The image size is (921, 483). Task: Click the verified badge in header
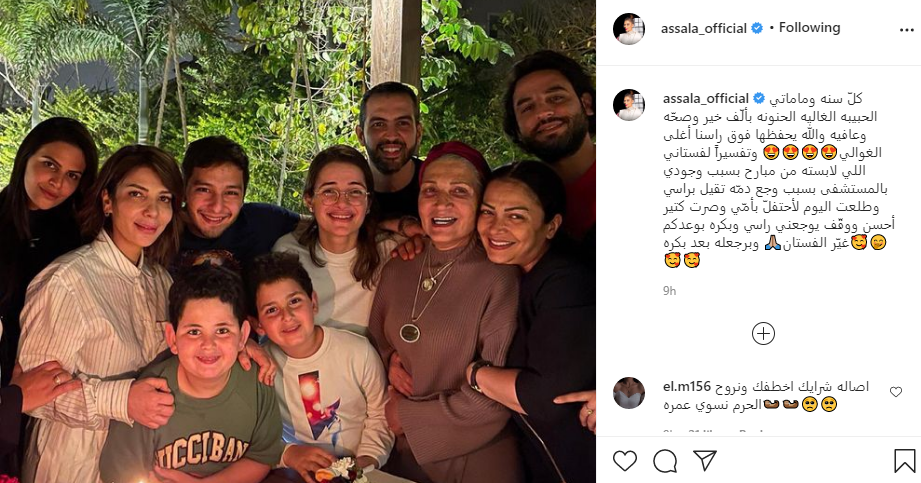coord(757,28)
